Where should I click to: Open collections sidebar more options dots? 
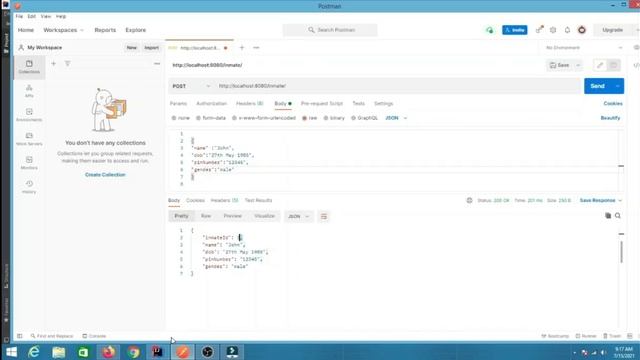(157, 64)
